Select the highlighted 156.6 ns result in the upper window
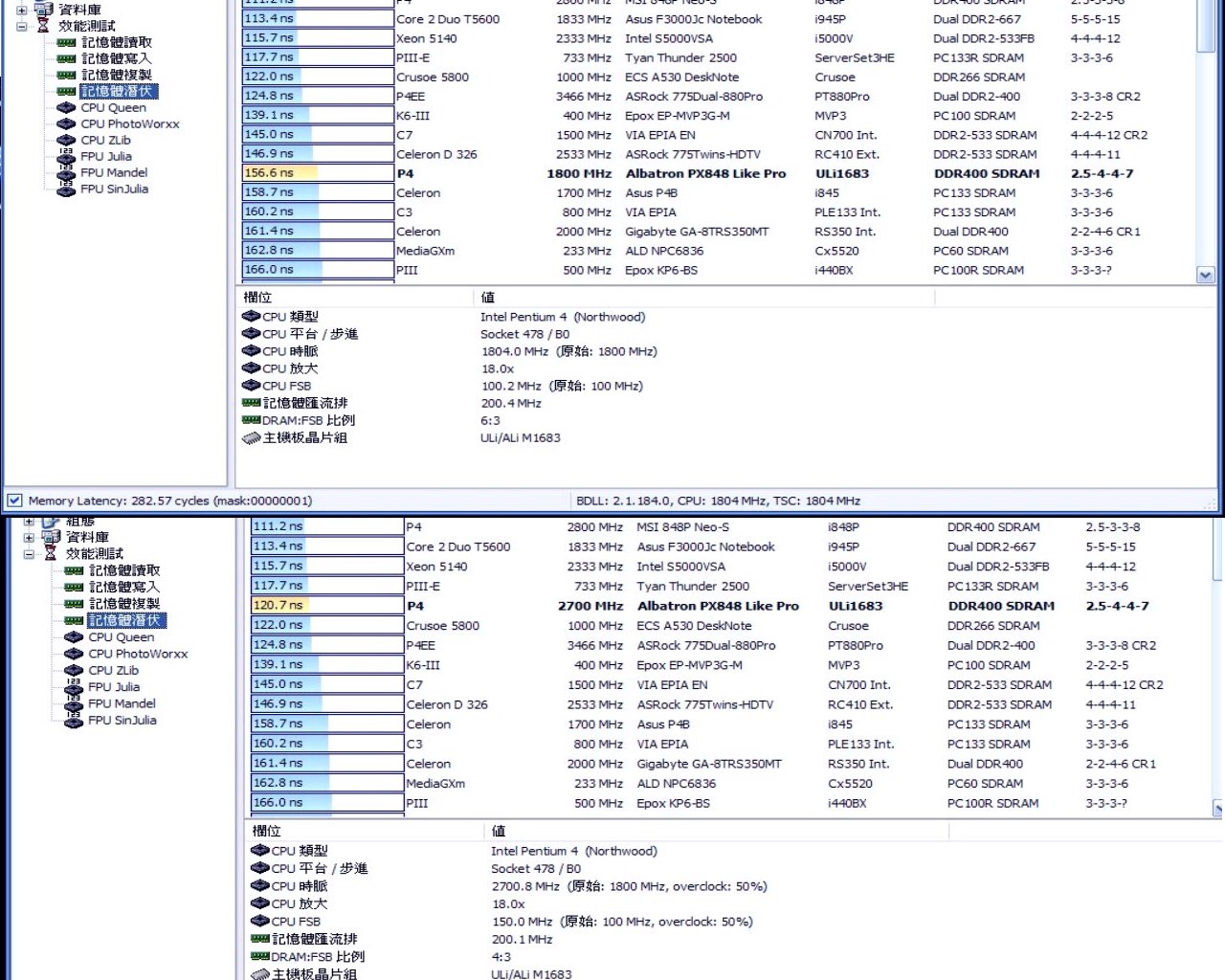 (x=318, y=173)
